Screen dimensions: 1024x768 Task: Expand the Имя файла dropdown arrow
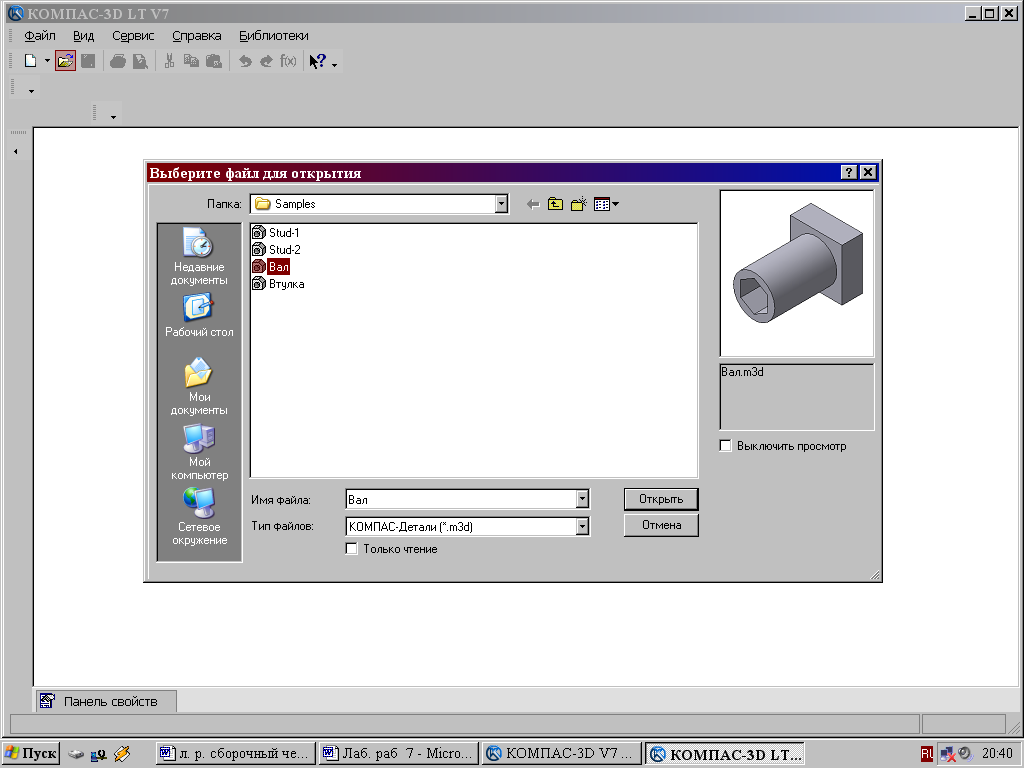(x=583, y=500)
